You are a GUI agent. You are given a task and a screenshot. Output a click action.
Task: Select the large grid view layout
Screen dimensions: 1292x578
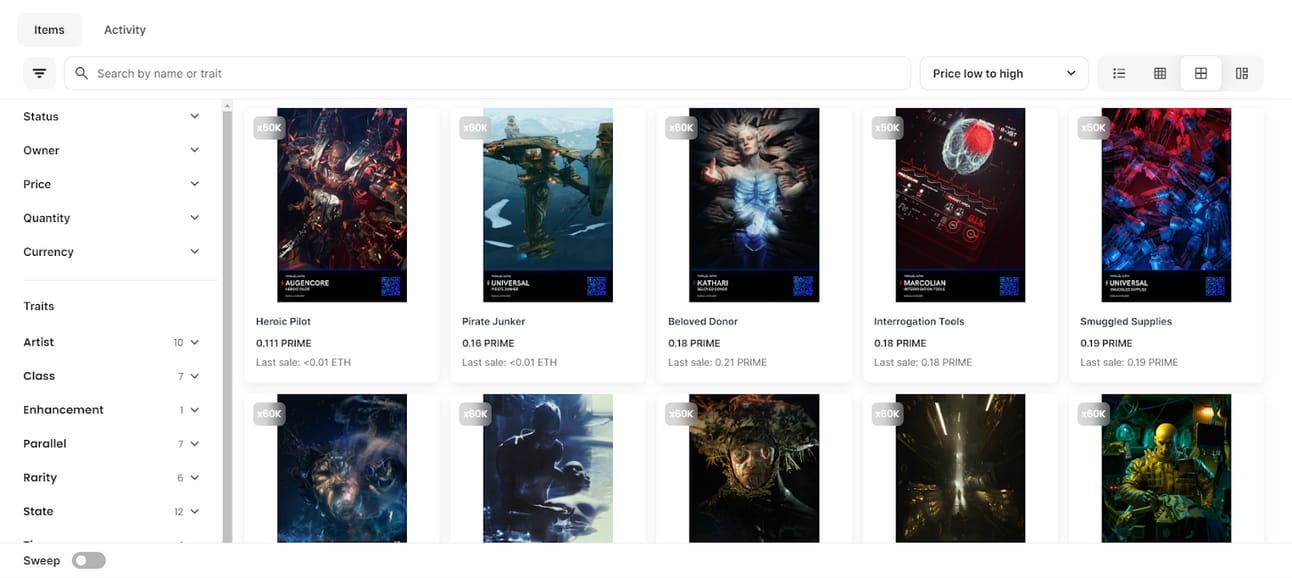[x=1201, y=73]
